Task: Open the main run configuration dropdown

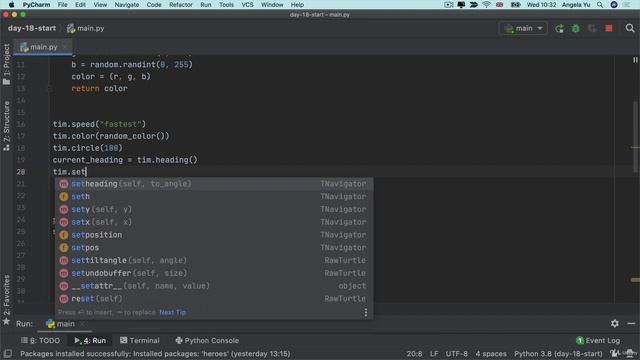Action: click(523, 29)
